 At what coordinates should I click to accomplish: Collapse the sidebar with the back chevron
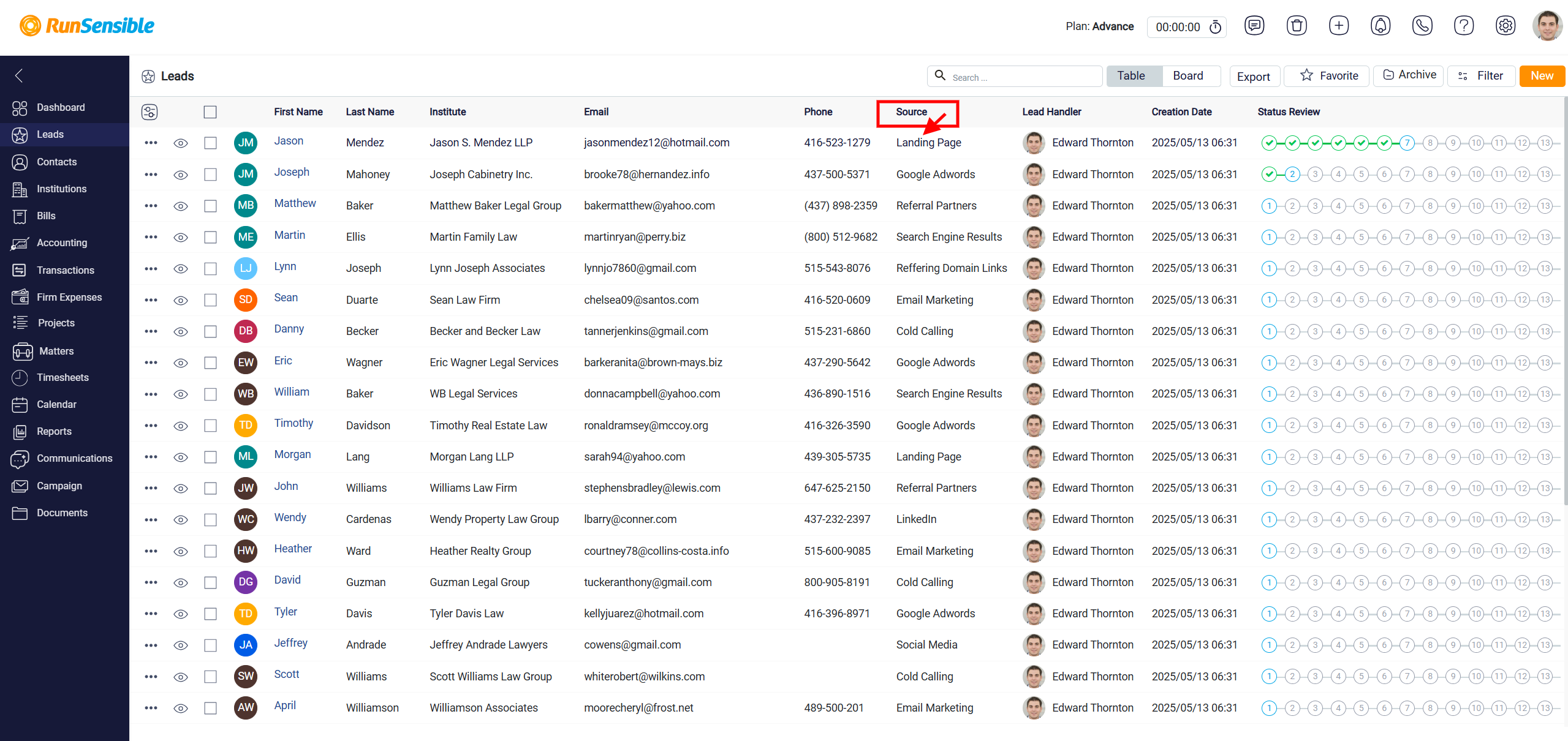[19, 76]
